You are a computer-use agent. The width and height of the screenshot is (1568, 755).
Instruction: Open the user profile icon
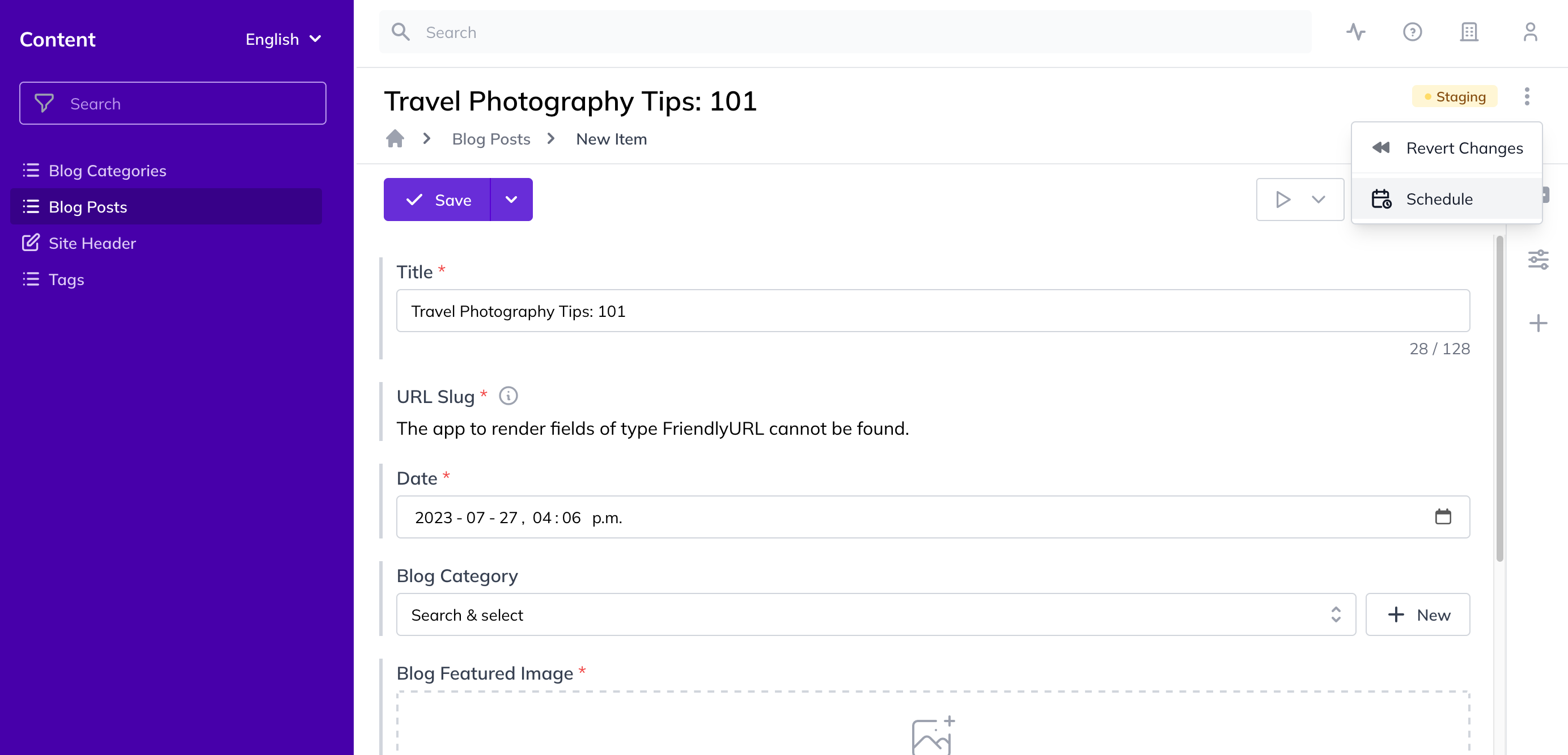[x=1530, y=32]
